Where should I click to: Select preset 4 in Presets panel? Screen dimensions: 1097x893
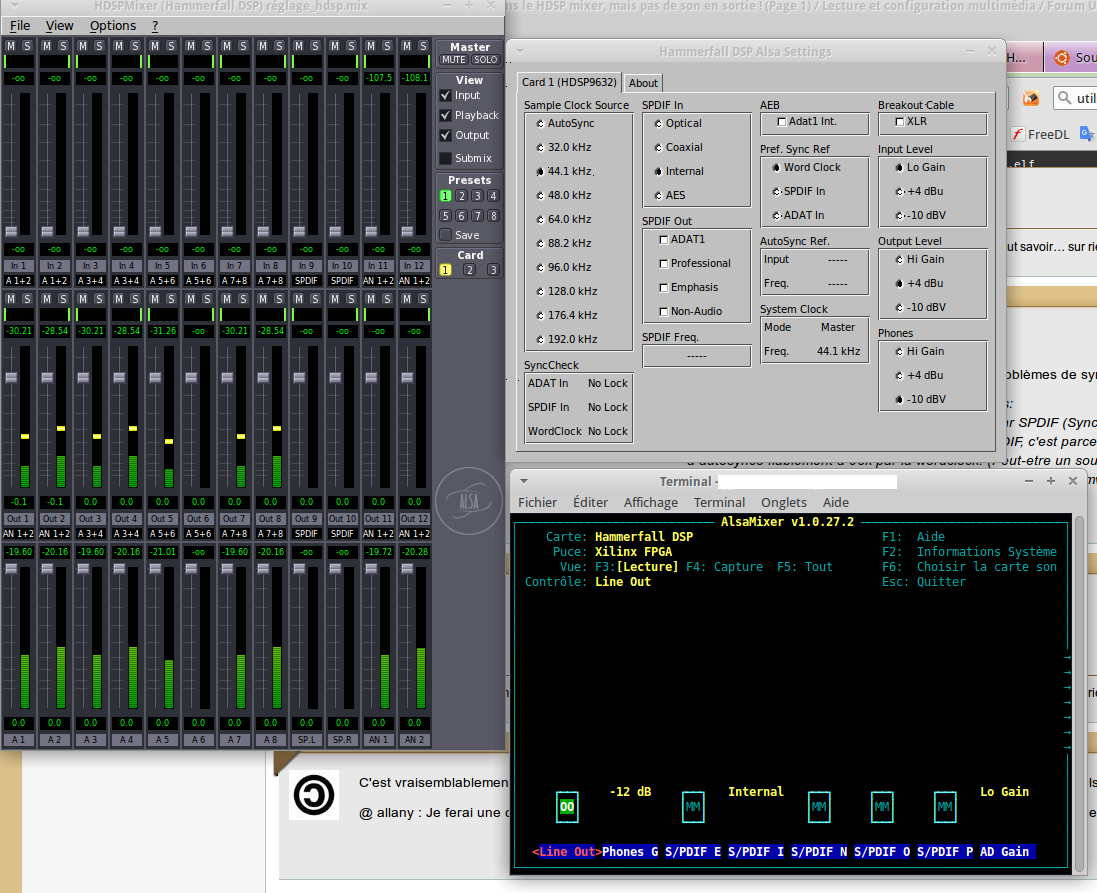pos(493,196)
